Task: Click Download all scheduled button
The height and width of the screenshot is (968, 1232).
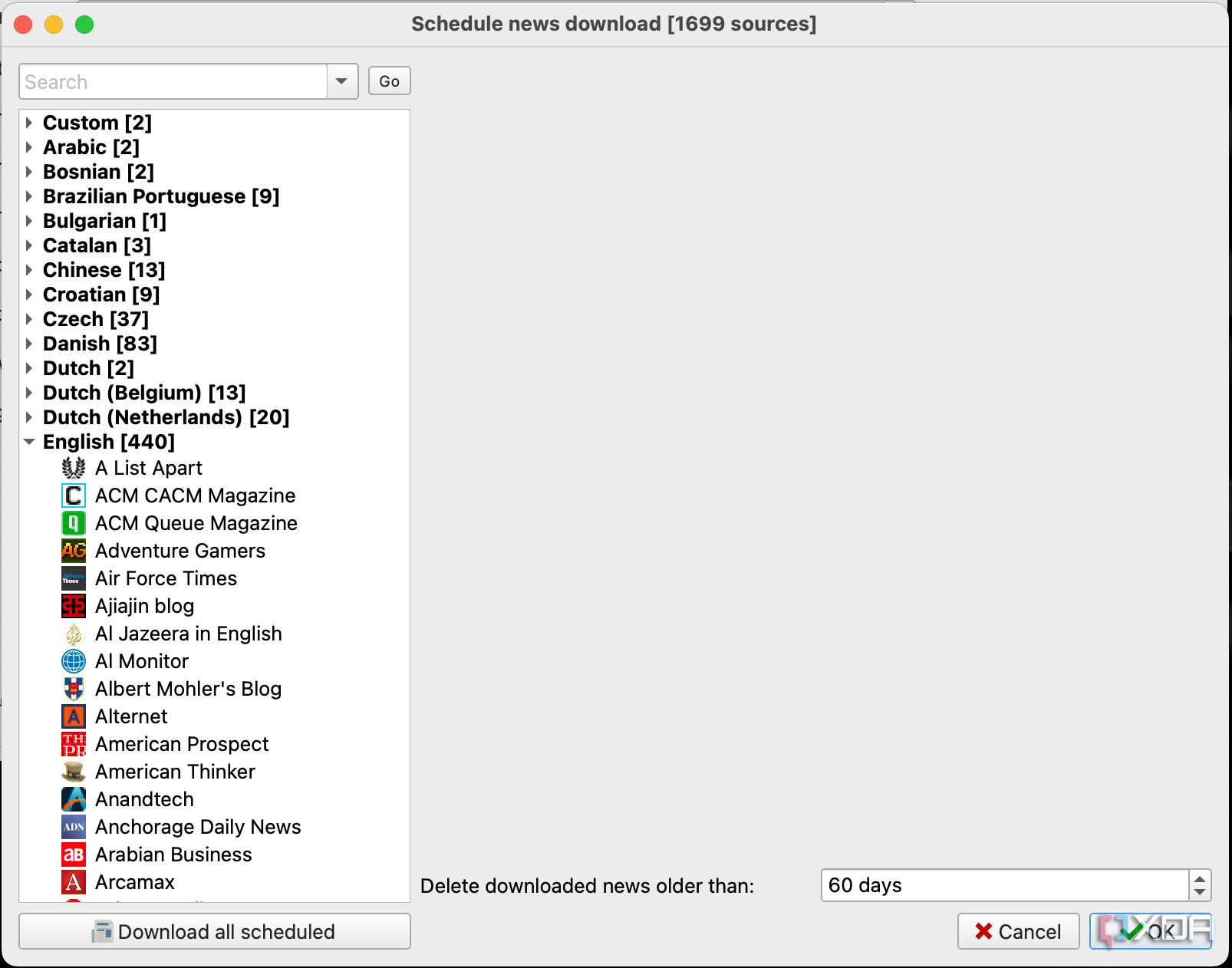Action: pyautogui.click(x=215, y=931)
